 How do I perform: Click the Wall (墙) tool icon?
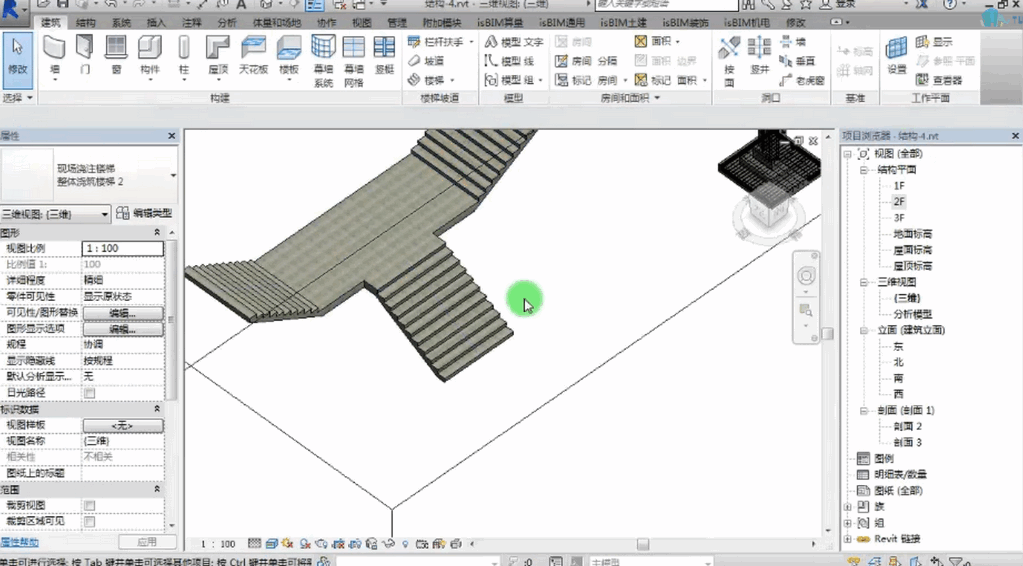point(54,49)
